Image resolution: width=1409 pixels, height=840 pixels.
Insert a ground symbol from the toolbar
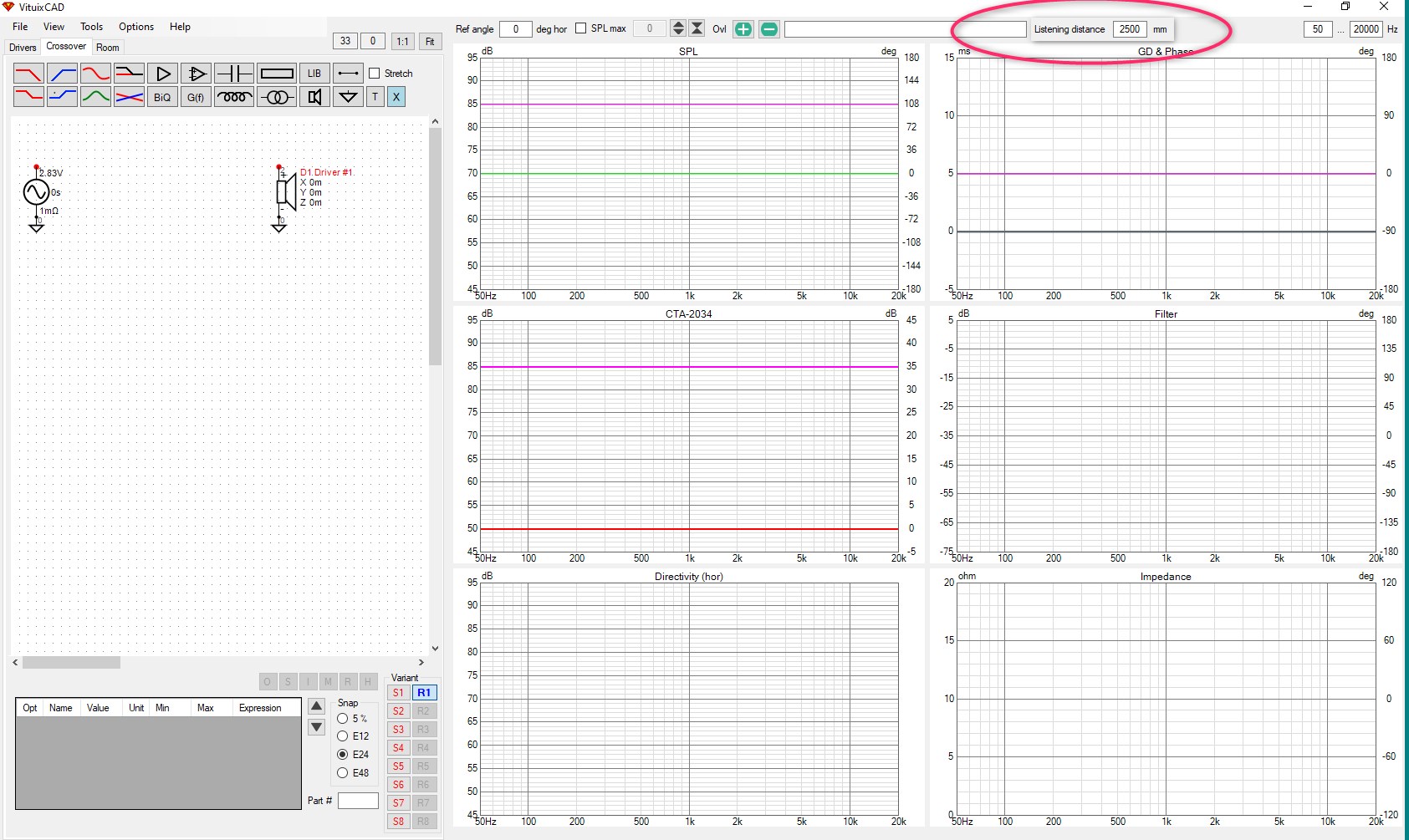point(348,97)
